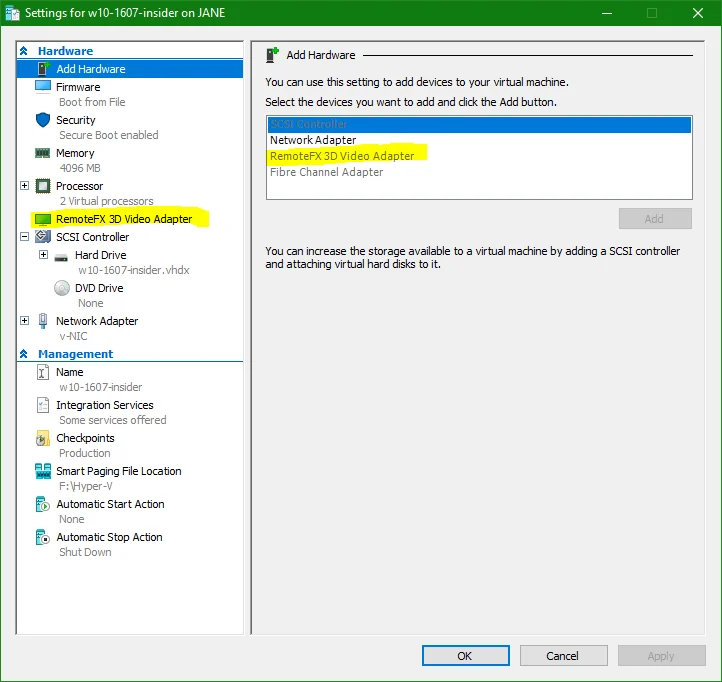
Task: Select RemoteFX 3D Video Adapter in device list
Action: point(479,156)
